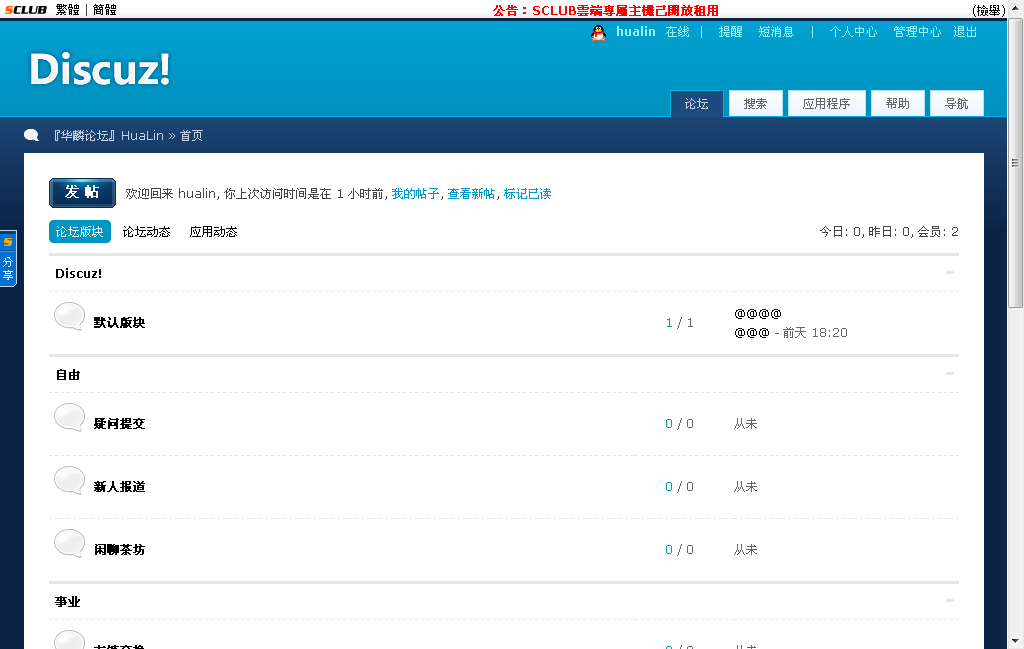Open 短消息 messages
Screen dimensions: 1024x649
776,32
